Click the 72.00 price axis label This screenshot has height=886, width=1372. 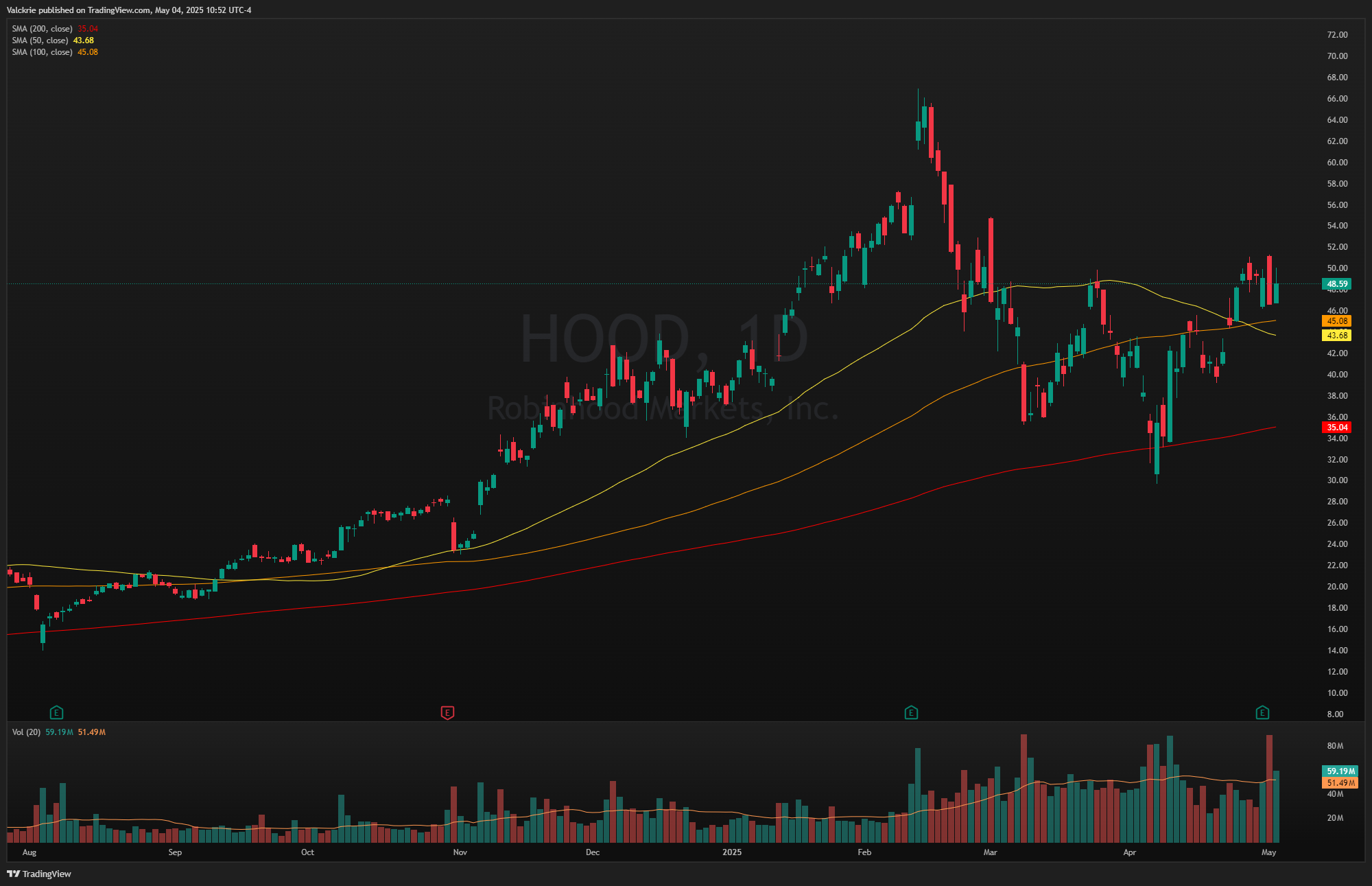pyautogui.click(x=1337, y=35)
